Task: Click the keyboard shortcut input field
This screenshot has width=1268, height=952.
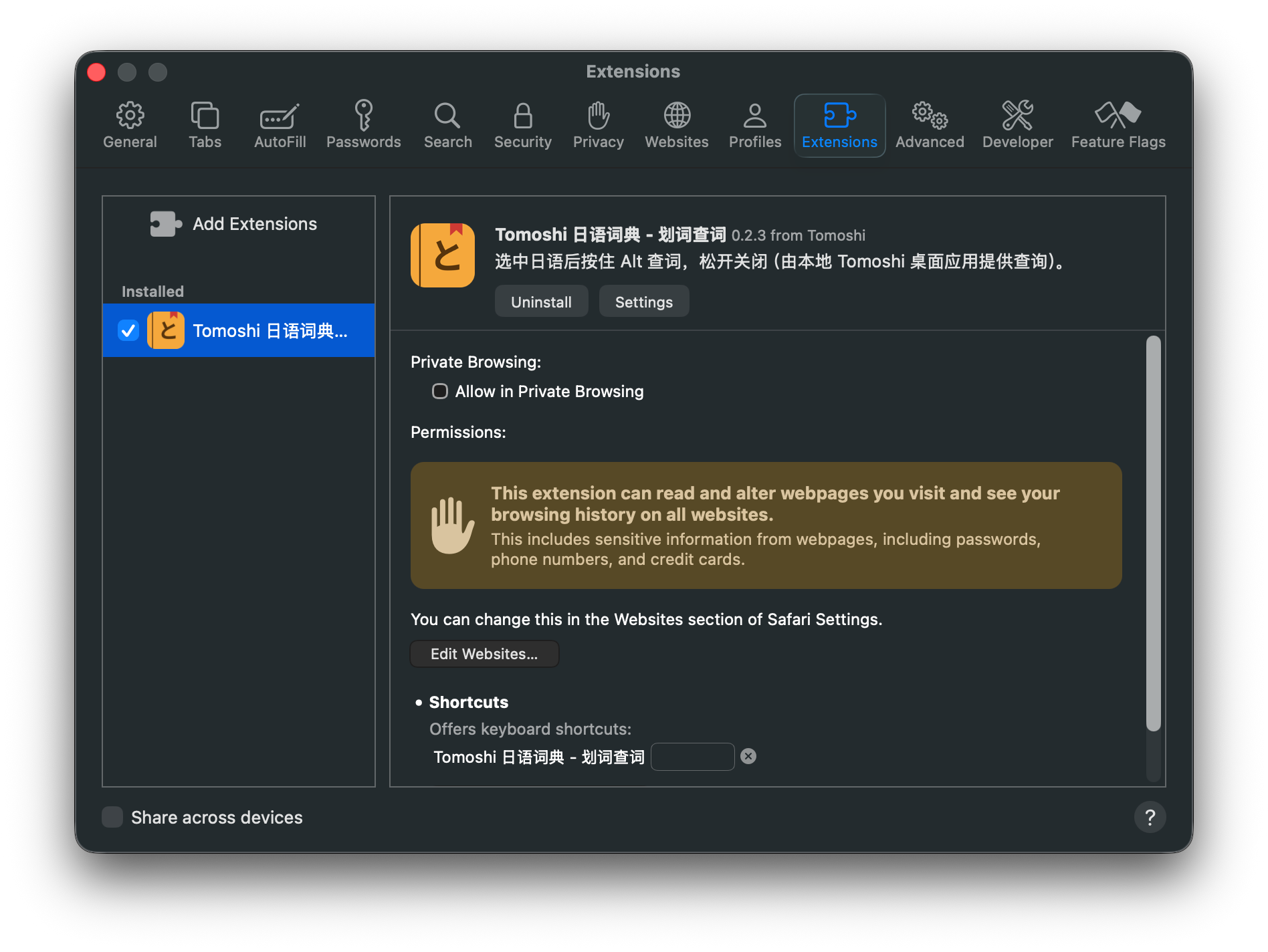Action: [692, 756]
